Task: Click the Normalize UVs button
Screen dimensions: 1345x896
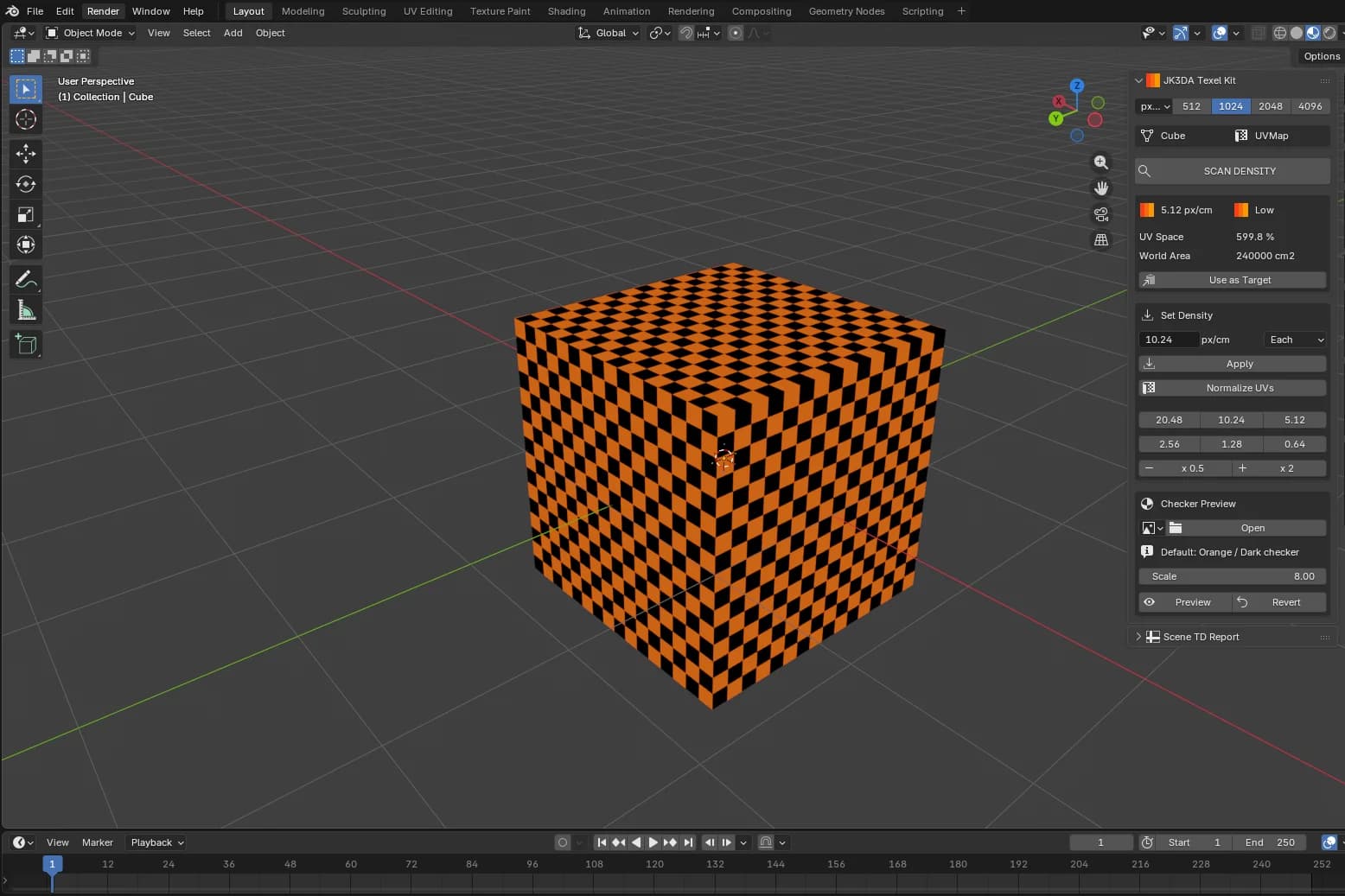Action: pyautogui.click(x=1233, y=388)
